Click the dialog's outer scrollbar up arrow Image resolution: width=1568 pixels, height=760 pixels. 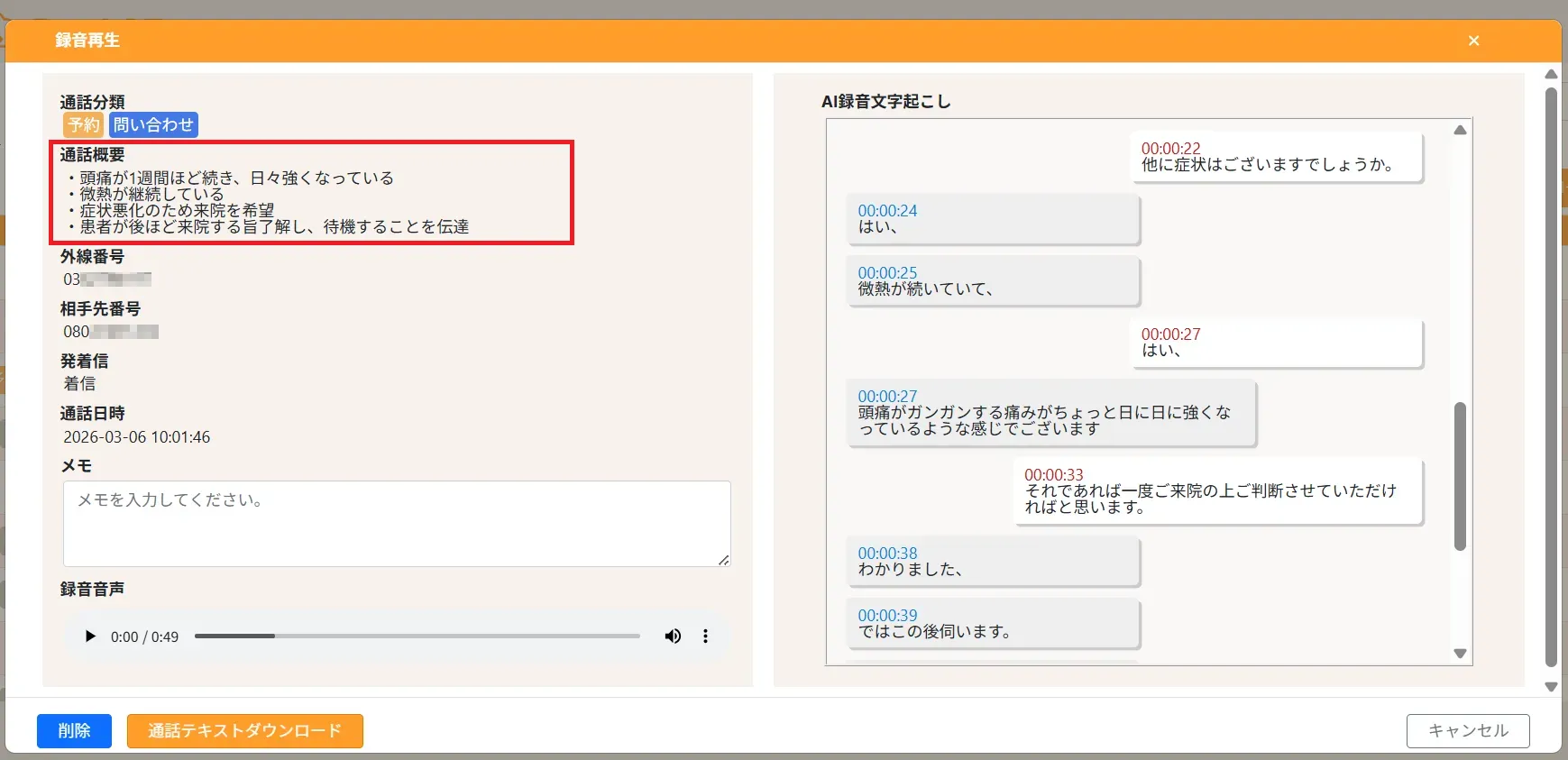pos(1551,74)
